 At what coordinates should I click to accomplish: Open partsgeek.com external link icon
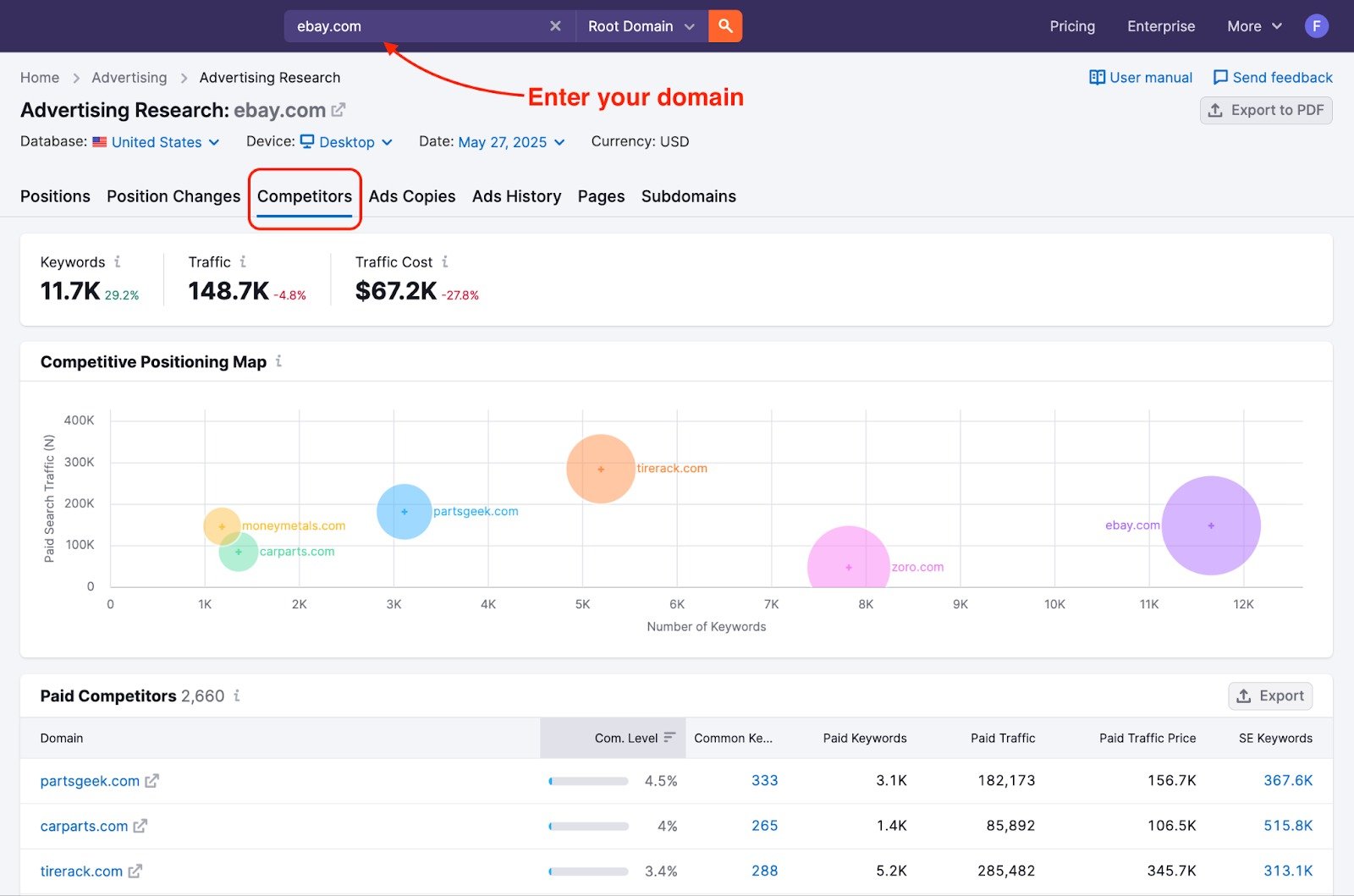(152, 781)
